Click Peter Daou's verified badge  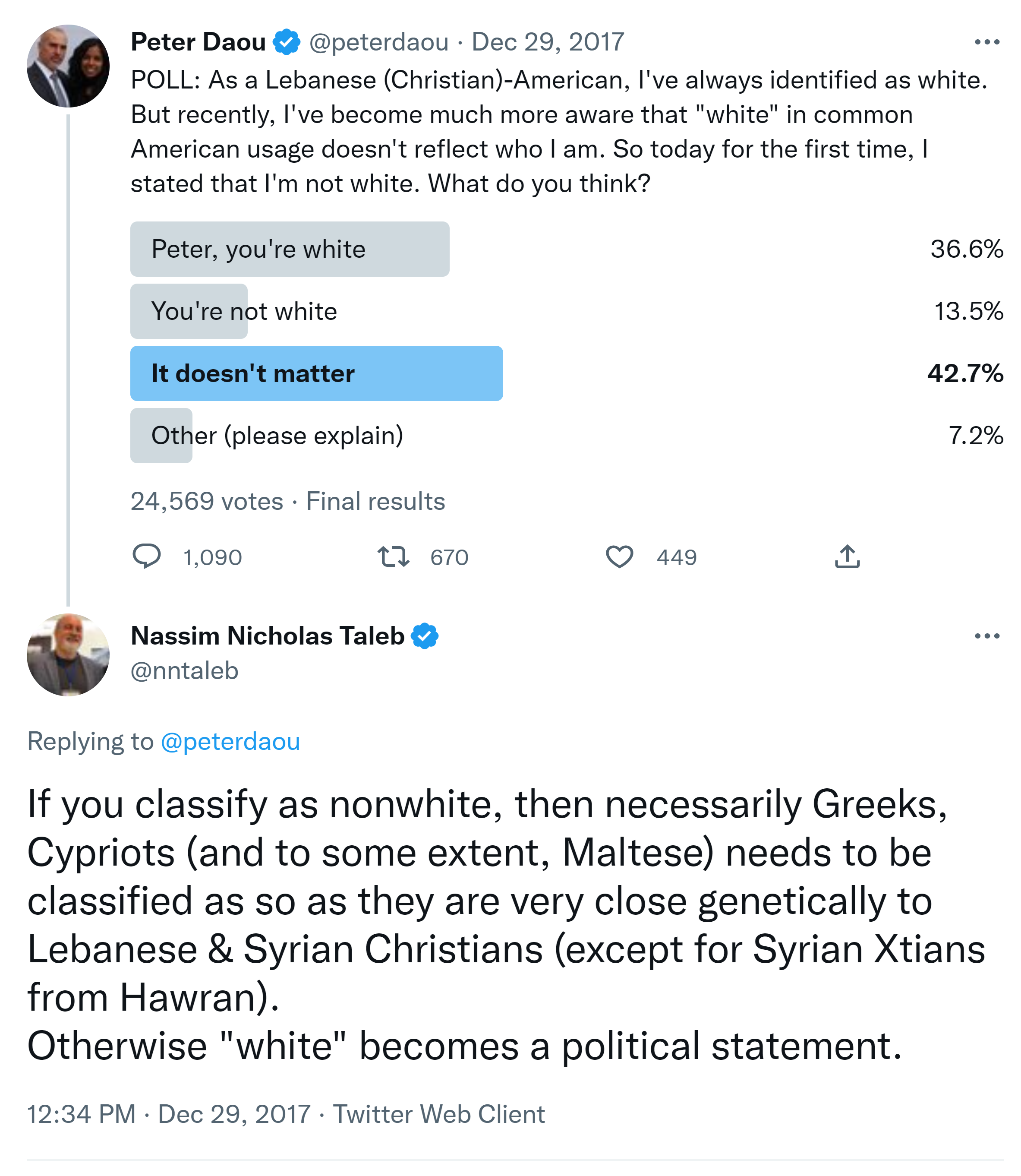click(x=287, y=42)
